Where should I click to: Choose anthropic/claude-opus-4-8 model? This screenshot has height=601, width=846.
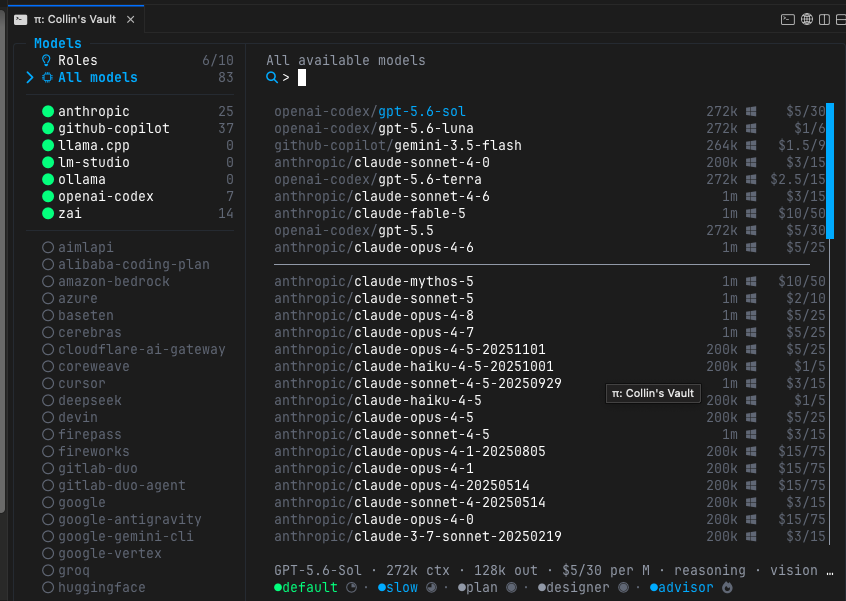[549, 316]
